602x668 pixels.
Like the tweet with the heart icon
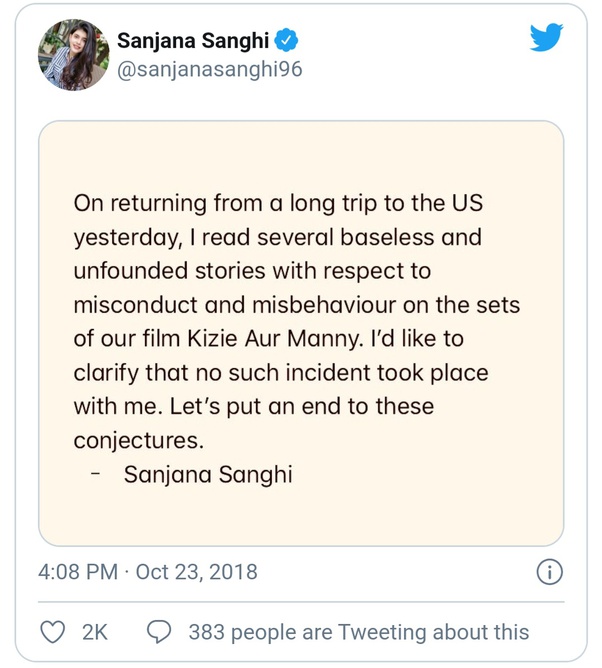point(52,631)
